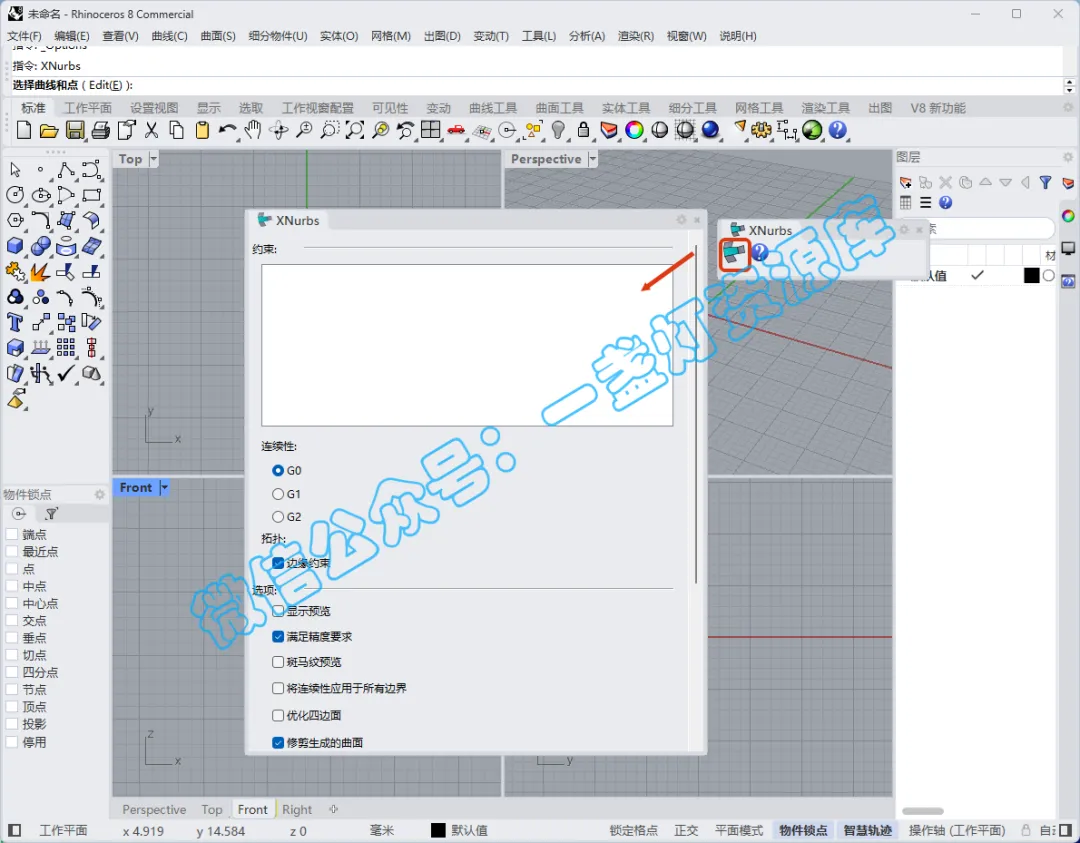Select the Text tool T icon
The width and height of the screenshot is (1080, 843).
15,322
